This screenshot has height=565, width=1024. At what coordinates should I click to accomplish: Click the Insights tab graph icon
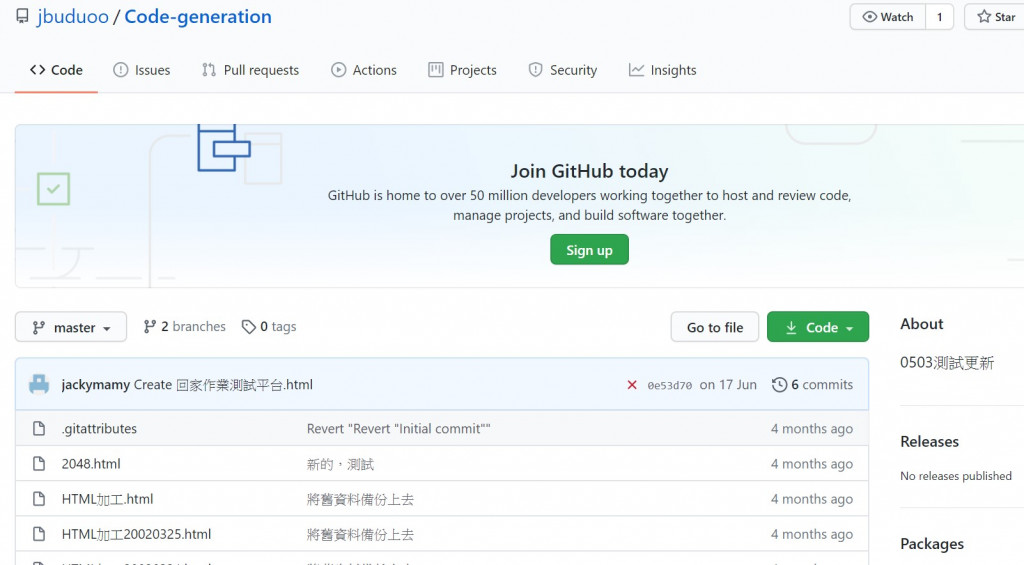636,70
